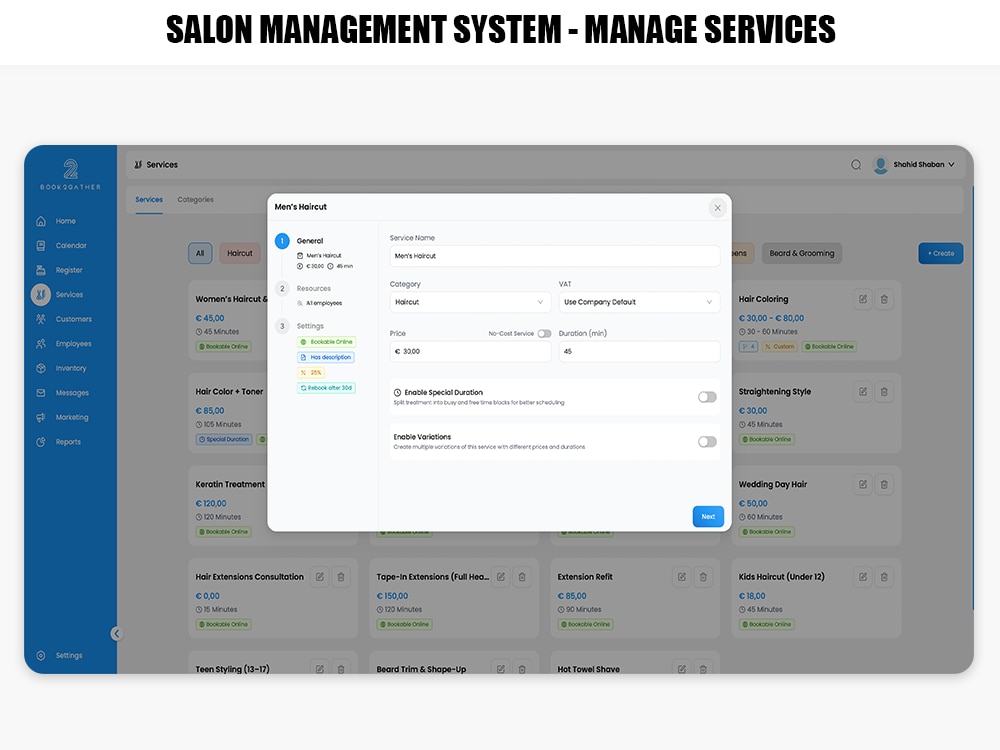The height and width of the screenshot is (750, 1000).
Task: Delete the Straightening Style service
Action: (x=884, y=392)
